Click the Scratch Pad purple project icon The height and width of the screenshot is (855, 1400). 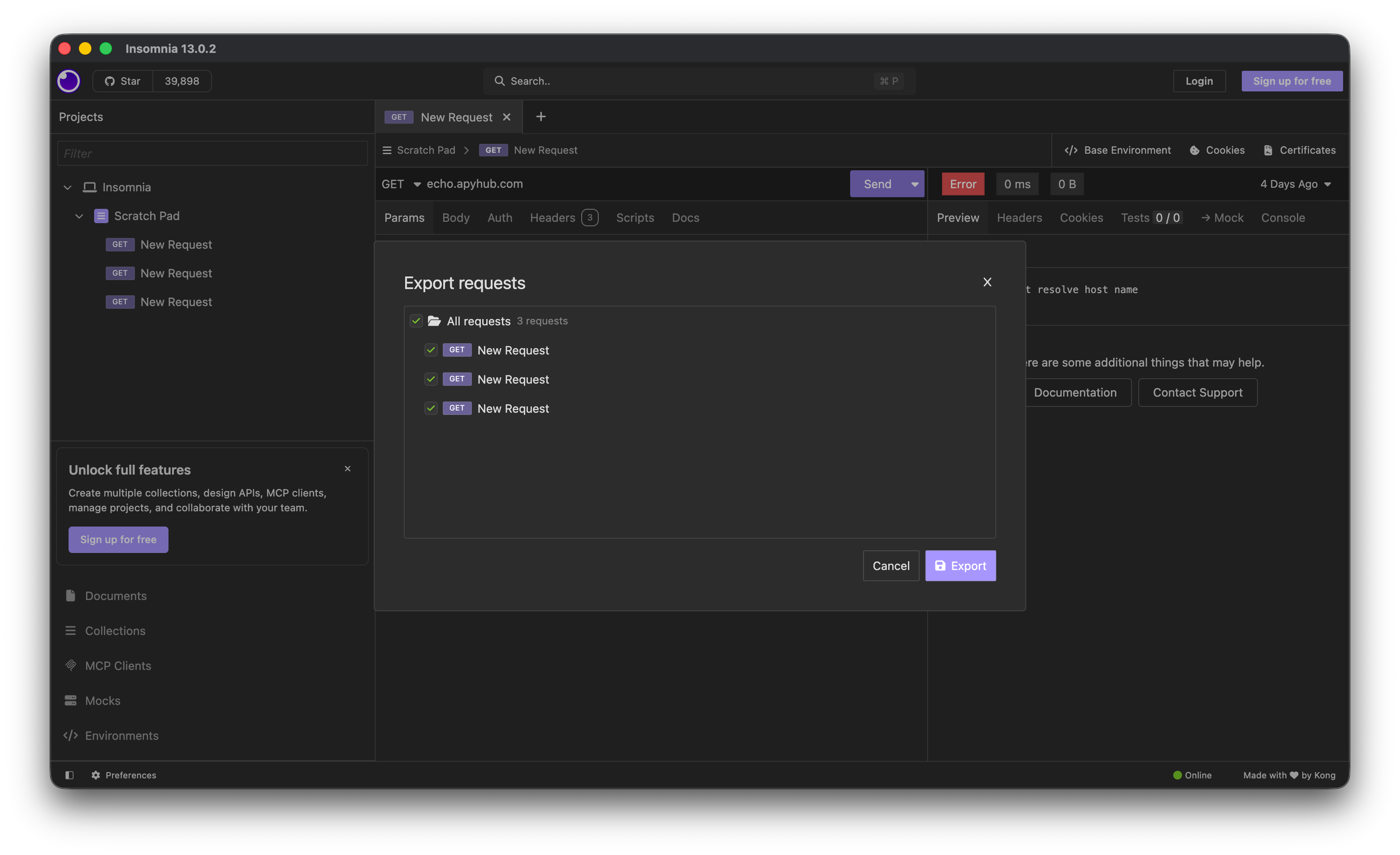[101, 216]
